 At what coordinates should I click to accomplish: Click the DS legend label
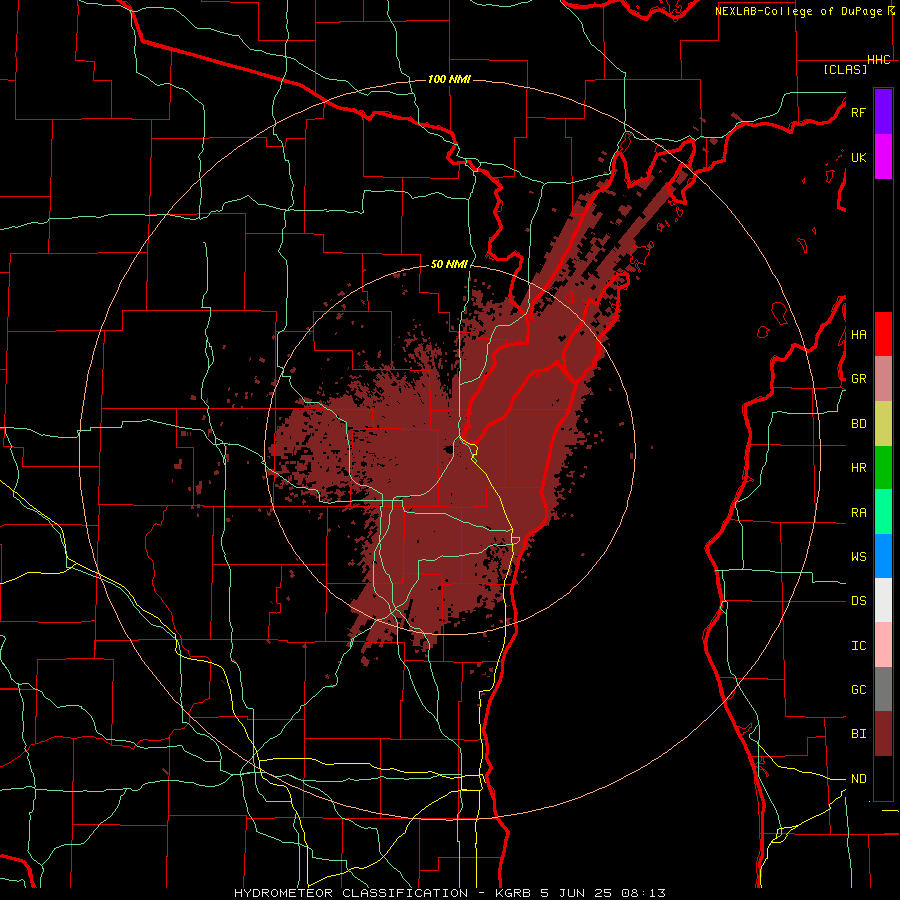pos(858,601)
